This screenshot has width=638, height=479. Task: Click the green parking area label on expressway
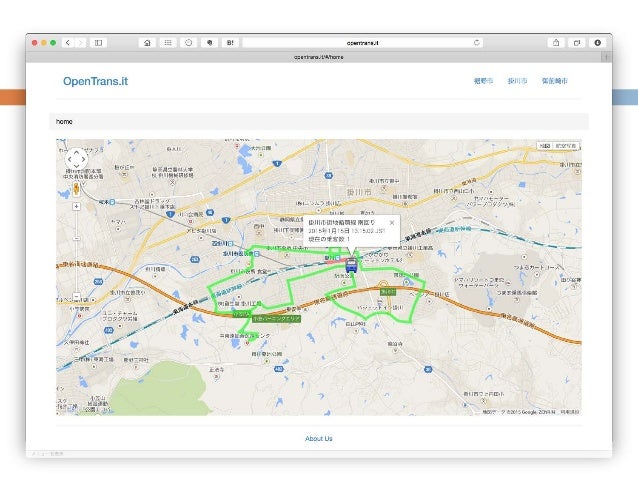coord(276,319)
